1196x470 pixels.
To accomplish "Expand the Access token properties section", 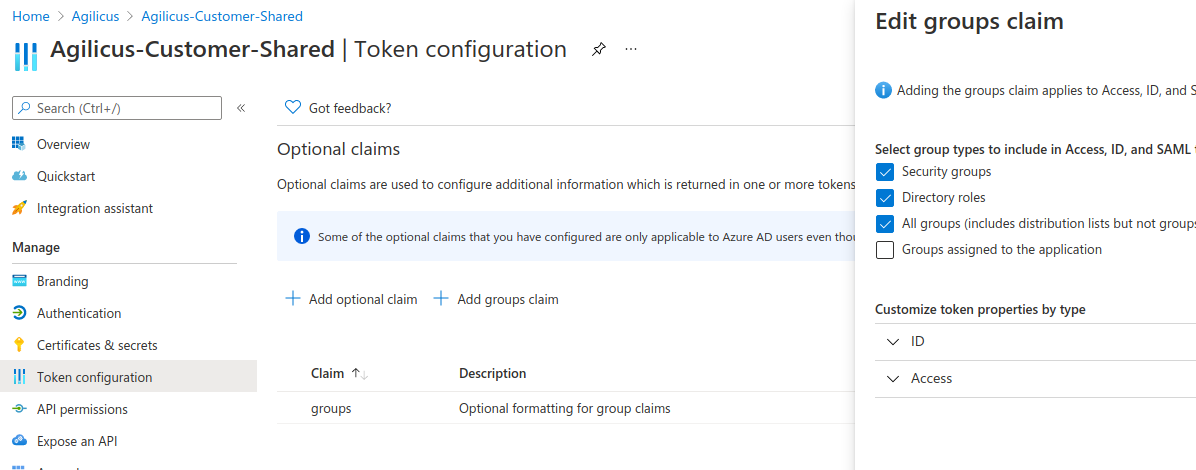I will (x=893, y=379).
